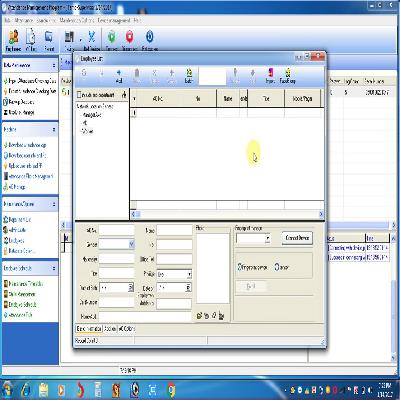Click the Name input field
This screenshot has height=400, width=400.
click(174, 230)
